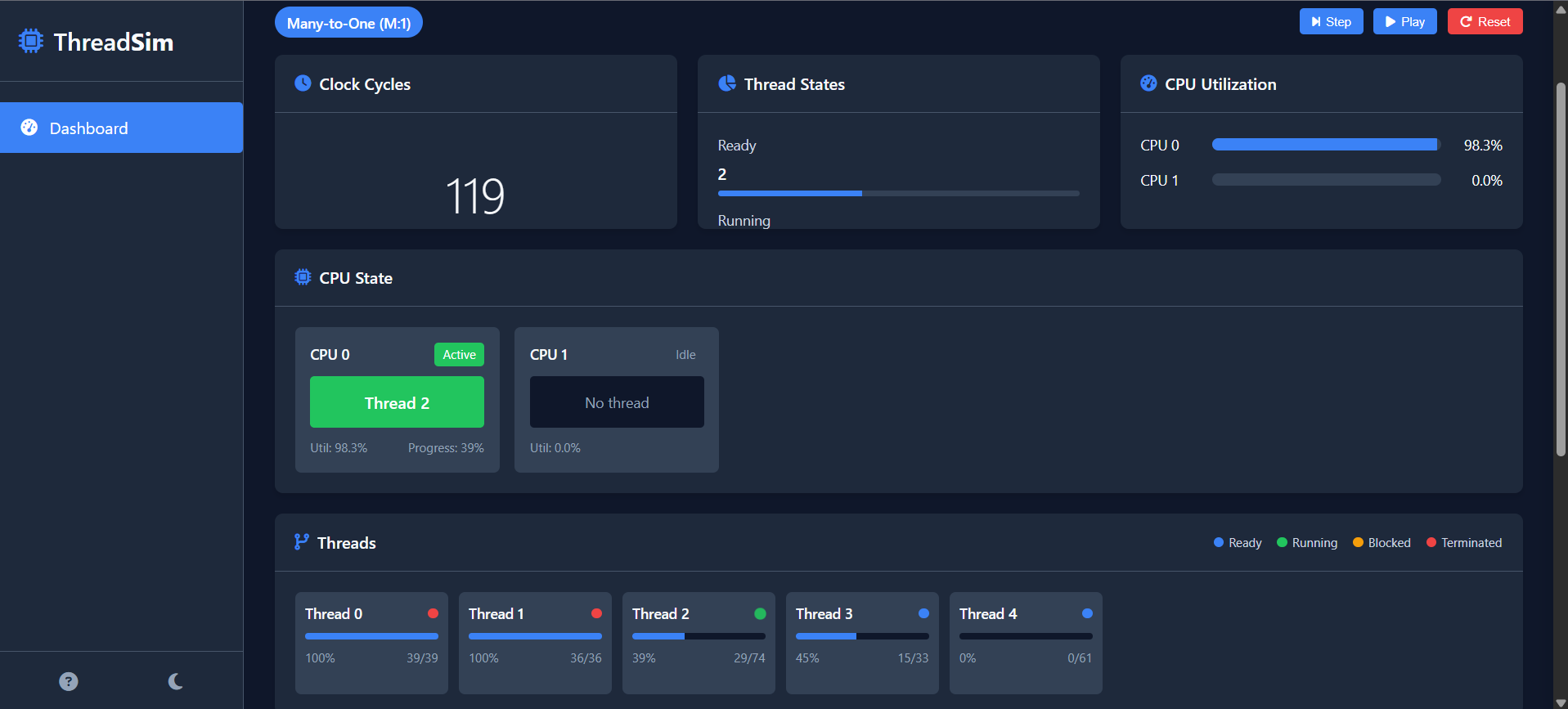Click Thread 2 progress bar
The image size is (1568, 709).
(699, 635)
